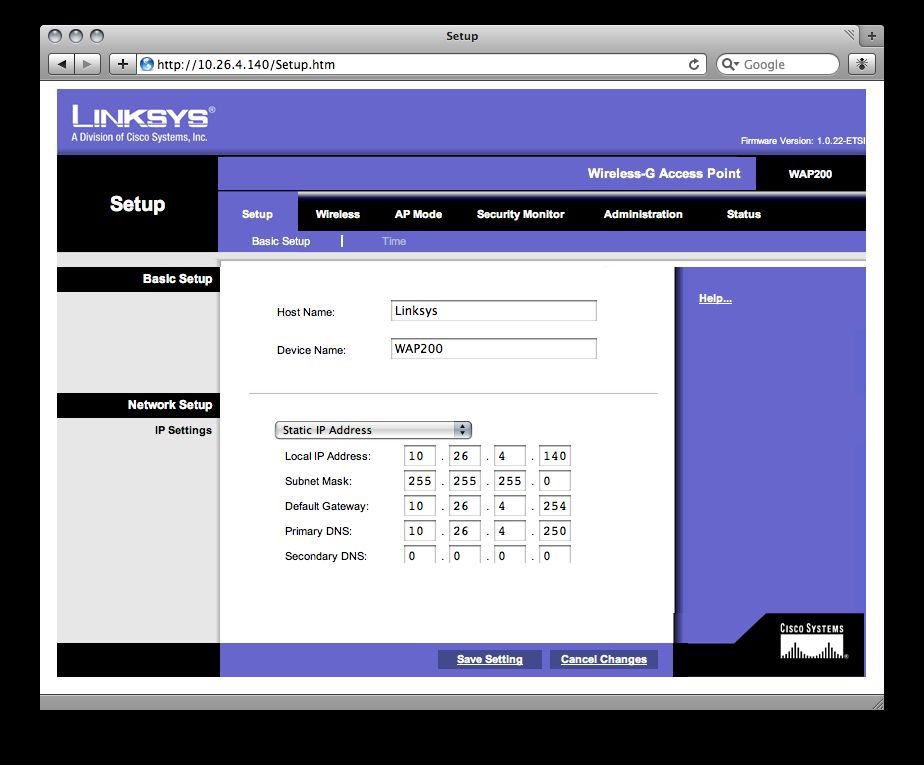924x765 pixels.
Task: Click Local IP Address second octet field
Action: (x=464, y=456)
